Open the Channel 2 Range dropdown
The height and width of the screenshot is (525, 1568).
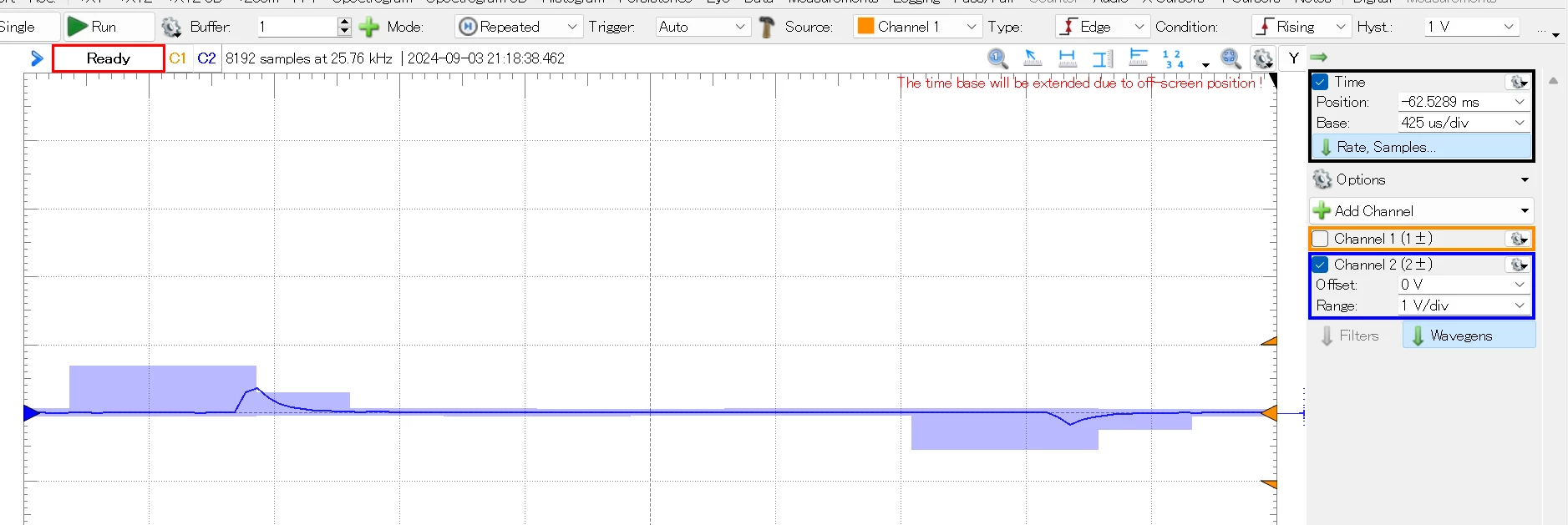click(x=1464, y=305)
